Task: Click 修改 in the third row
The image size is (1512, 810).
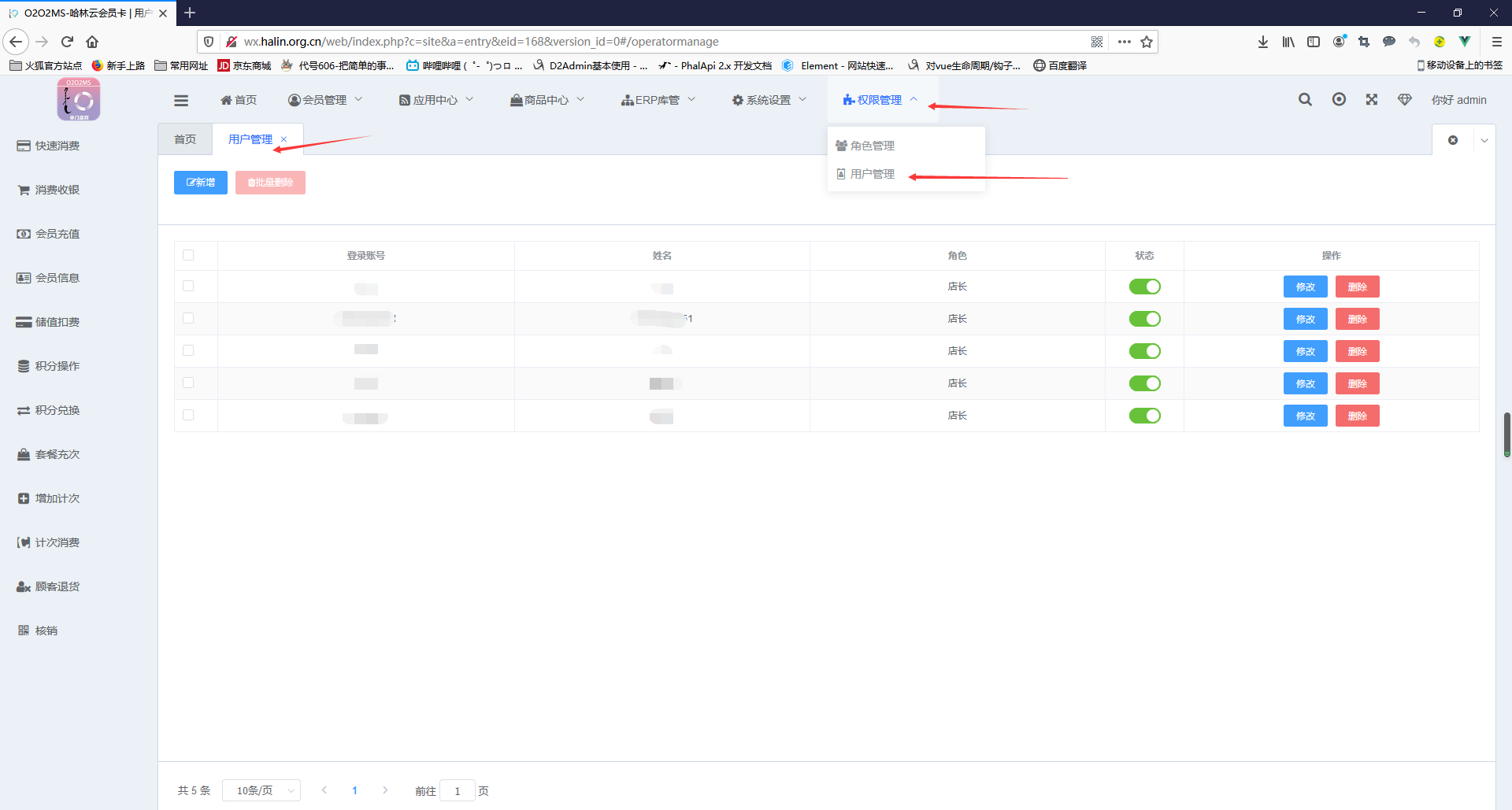Action: point(1306,351)
